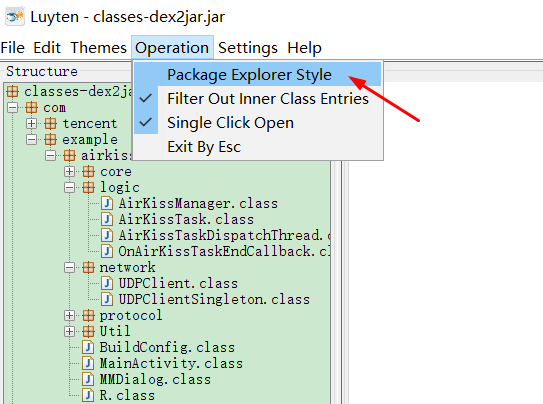Screen dimensions: 543x404
Task: Open the Edit menu
Action: pyautogui.click(x=47, y=47)
